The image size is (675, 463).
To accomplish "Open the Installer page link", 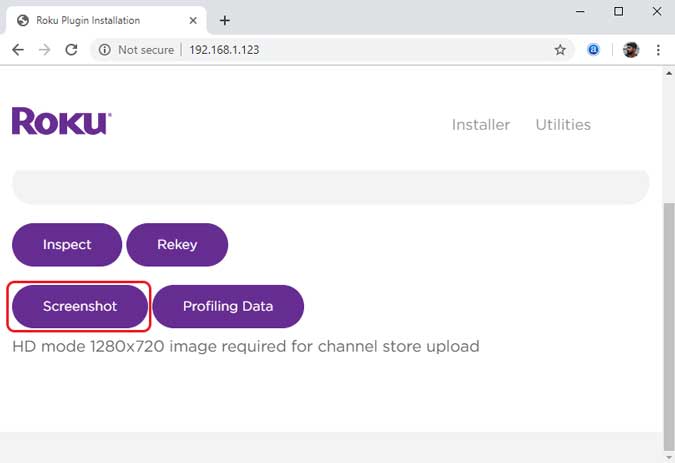I will [x=480, y=125].
